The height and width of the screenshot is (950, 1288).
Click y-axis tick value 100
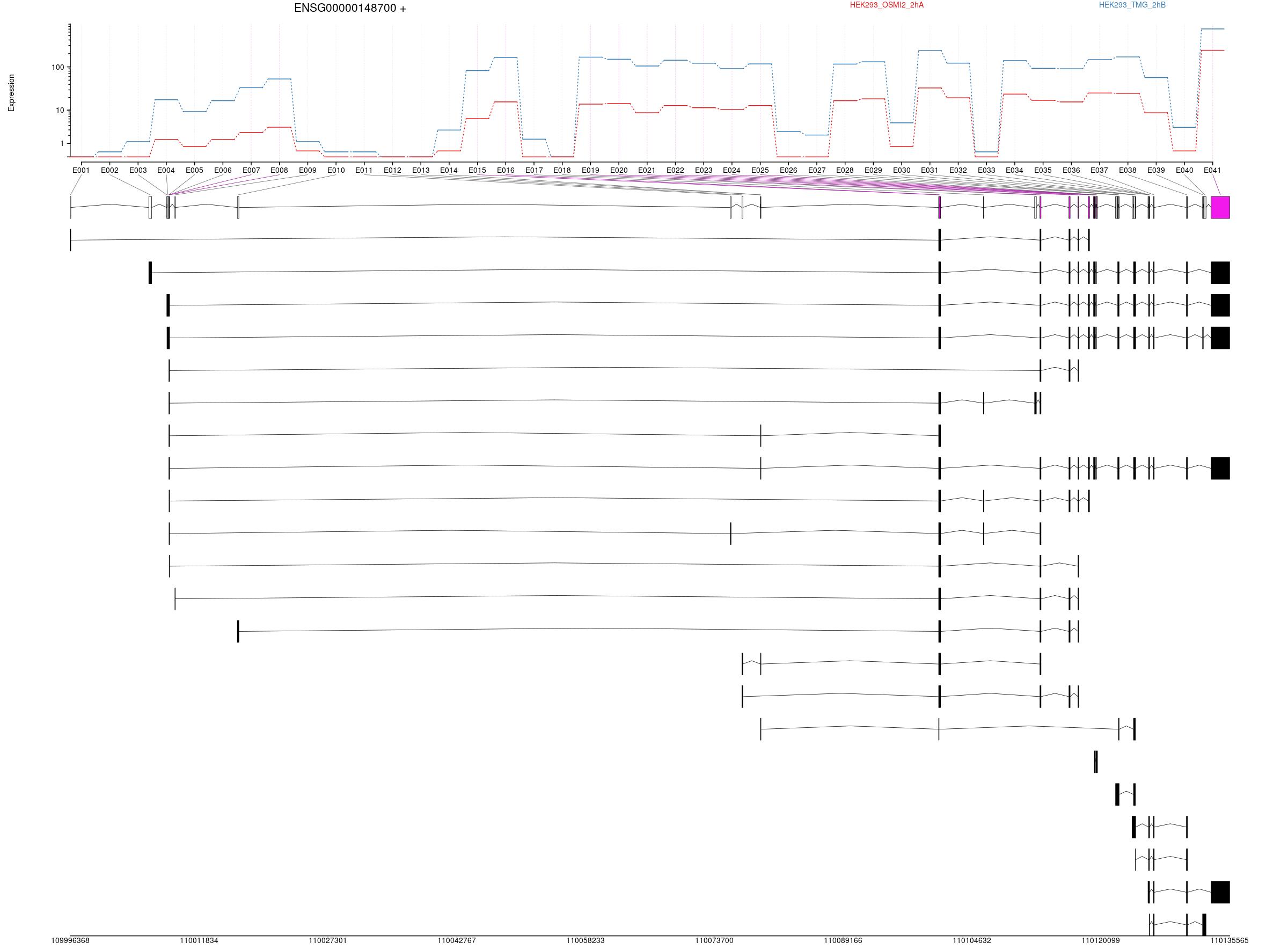click(x=57, y=67)
